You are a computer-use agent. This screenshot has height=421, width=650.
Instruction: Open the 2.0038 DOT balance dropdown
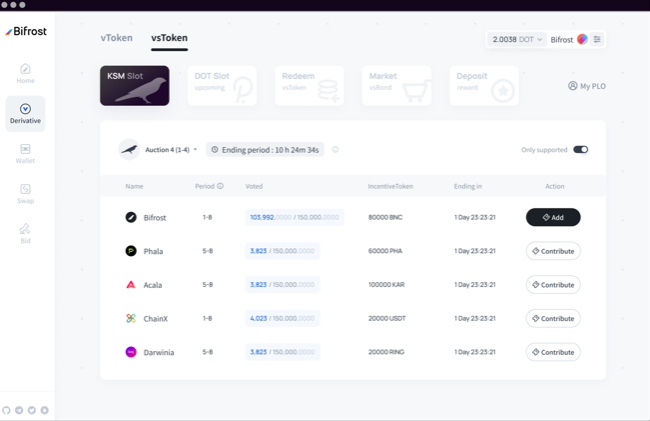(x=517, y=39)
